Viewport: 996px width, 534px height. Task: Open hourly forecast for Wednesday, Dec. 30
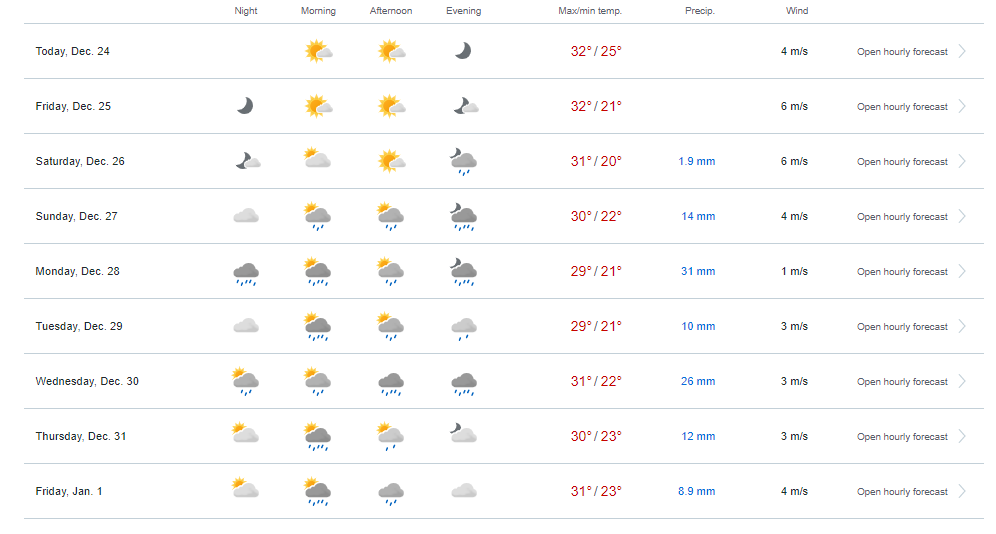pyautogui.click(x=902, y=382)
